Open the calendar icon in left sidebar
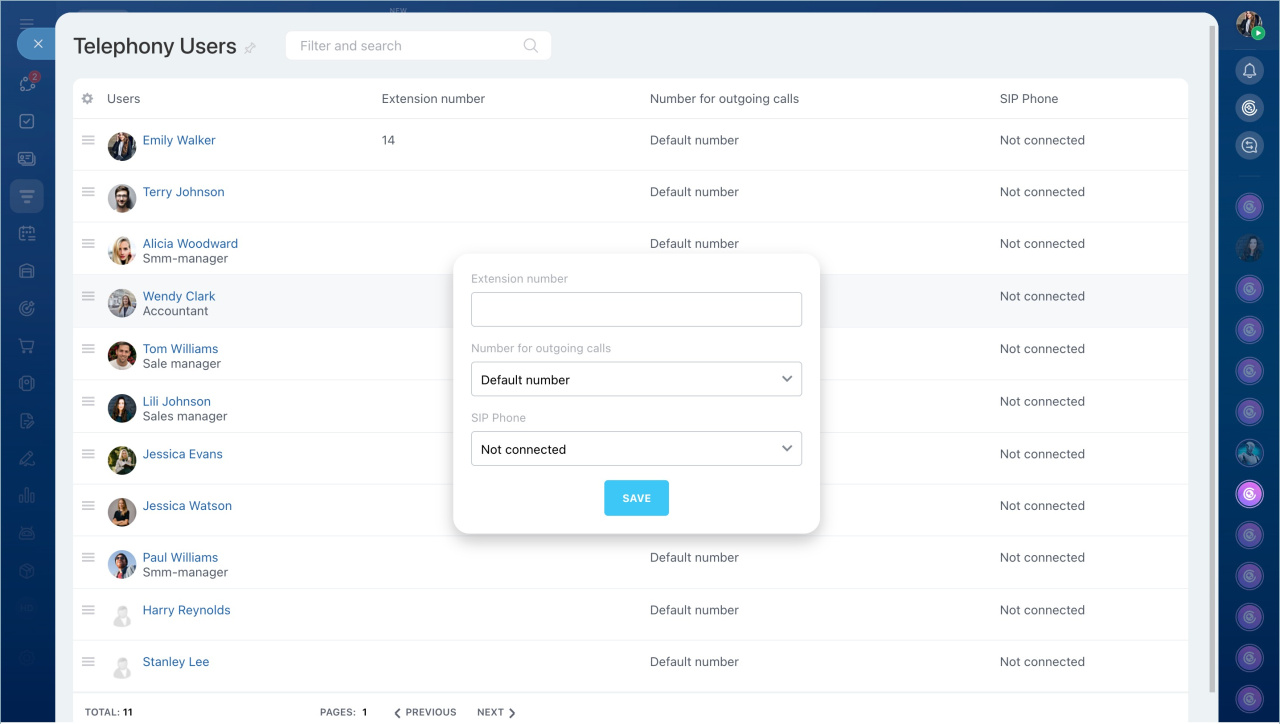1280x724 pixels. coord(27,233)
